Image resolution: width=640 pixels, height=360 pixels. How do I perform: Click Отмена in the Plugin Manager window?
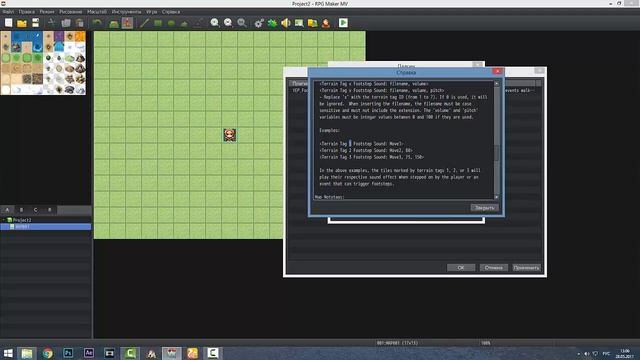pyautogui.click(x=493, y=268)
